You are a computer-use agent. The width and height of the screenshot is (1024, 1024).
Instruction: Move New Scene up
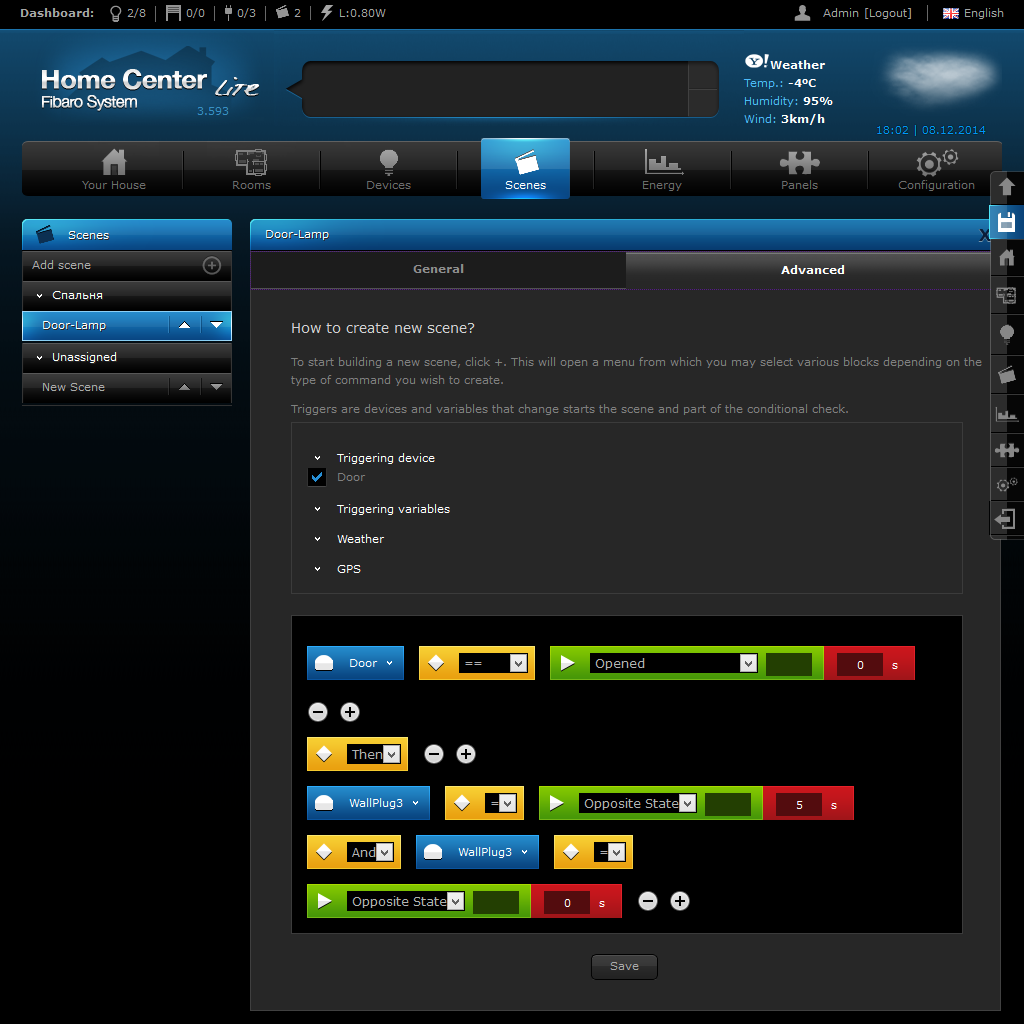185,387
